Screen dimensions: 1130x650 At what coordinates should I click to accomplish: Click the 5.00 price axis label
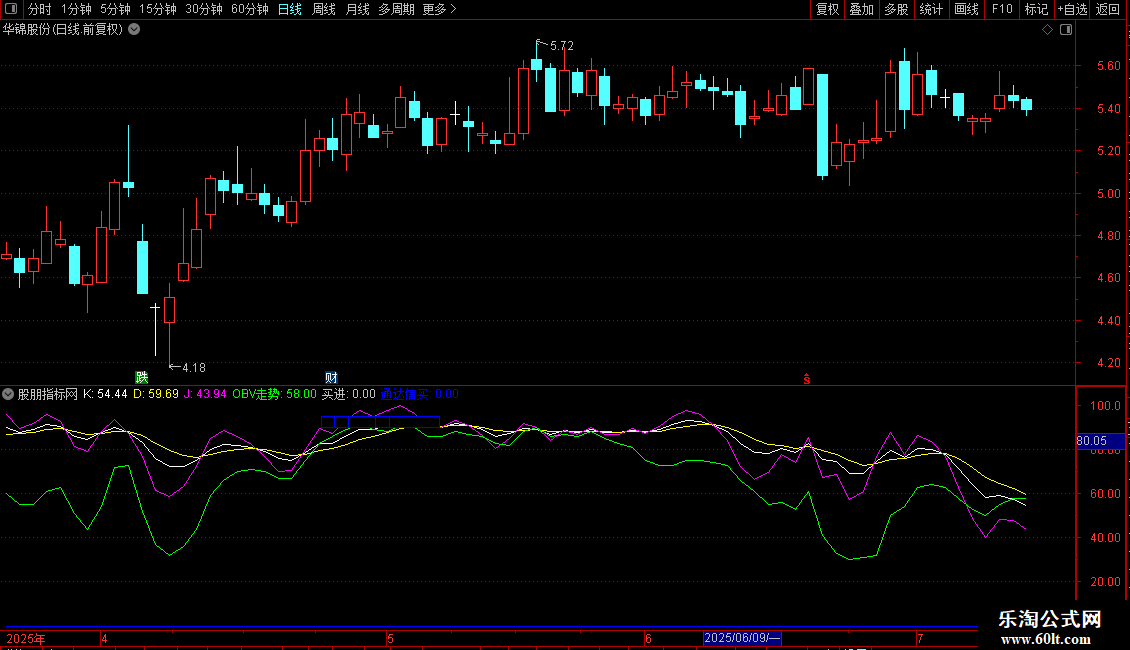tap(1108, 193)
